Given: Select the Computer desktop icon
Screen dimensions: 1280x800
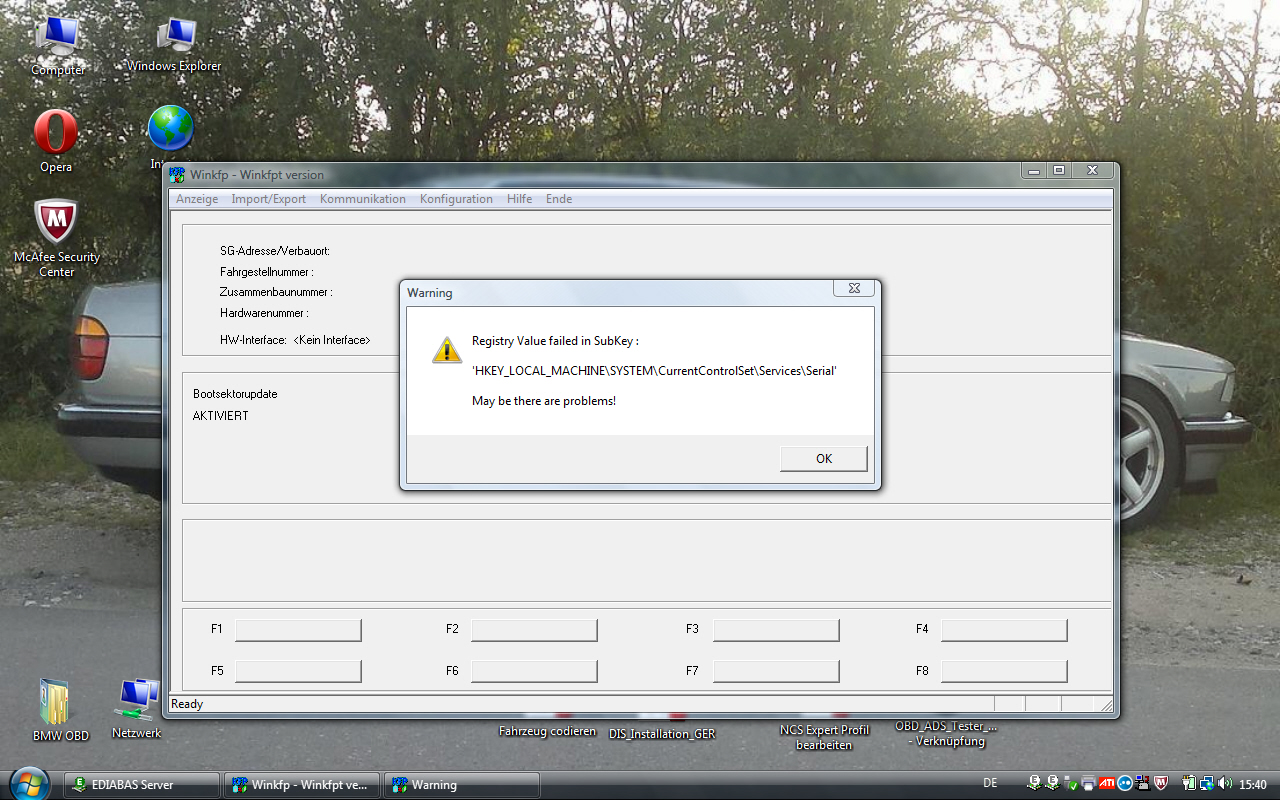Looking at the screenshot, I should point(57,40).
